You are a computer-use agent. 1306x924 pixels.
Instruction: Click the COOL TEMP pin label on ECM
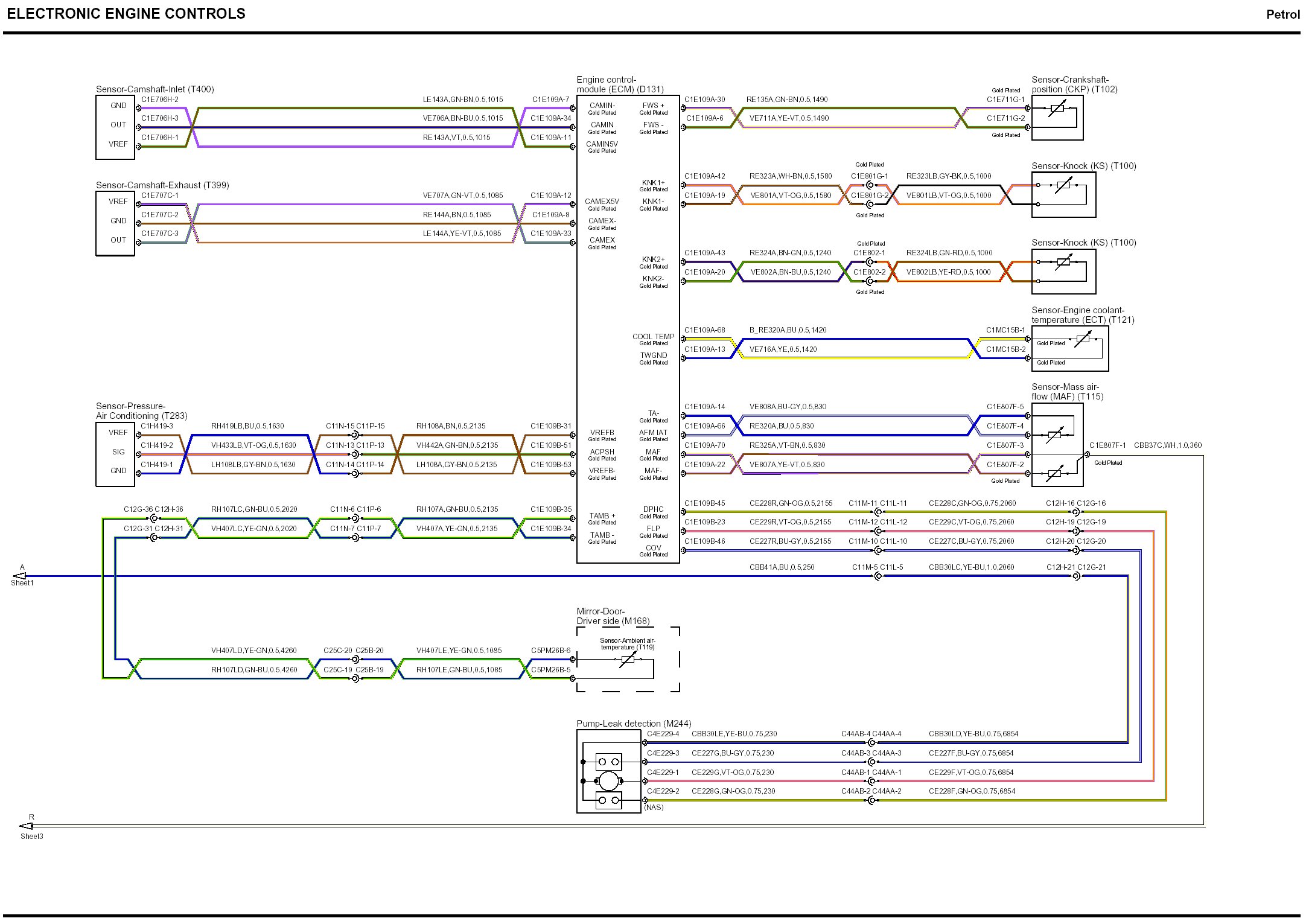coord(653,337)
